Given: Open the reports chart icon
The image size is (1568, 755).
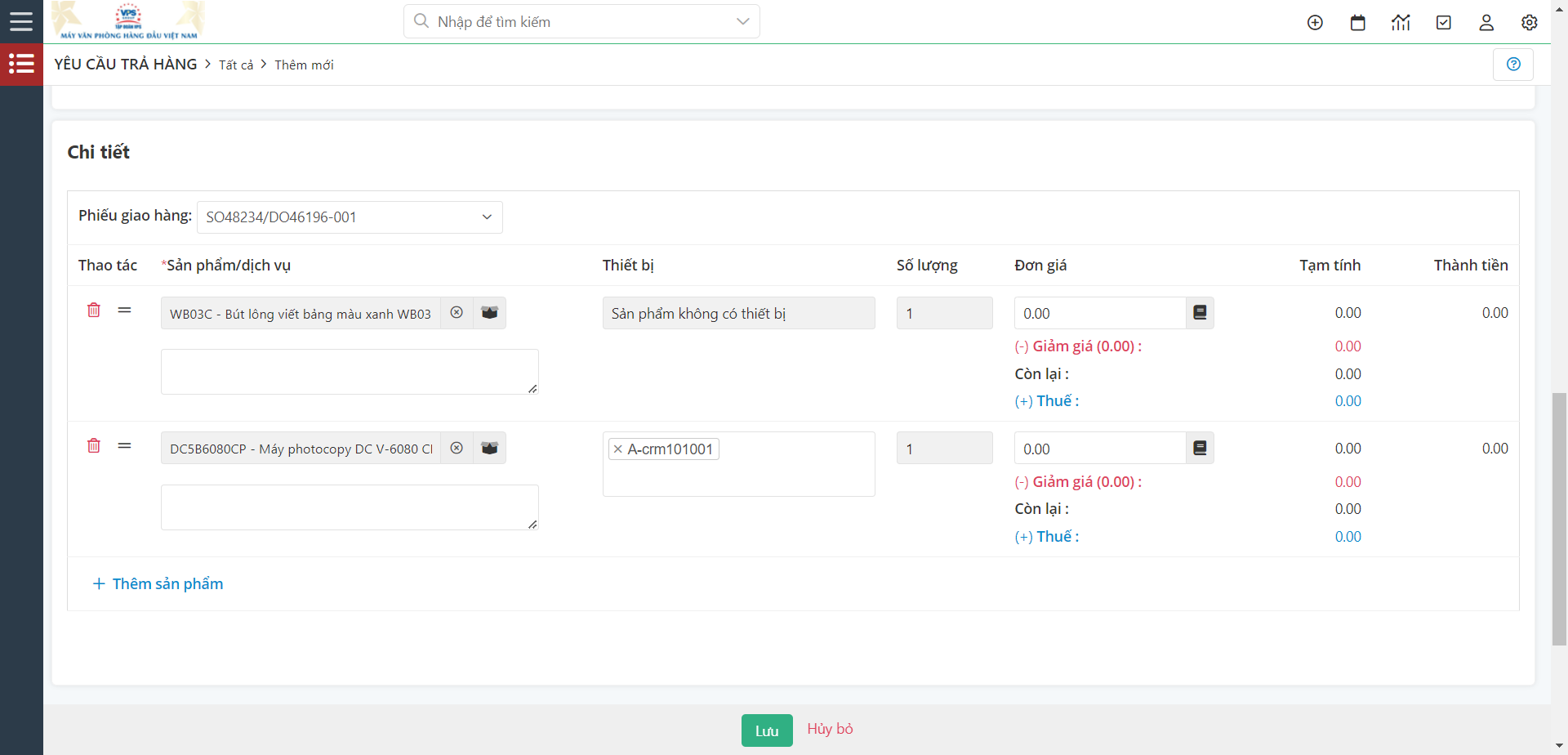Looking at the screenshot, I should pos(1401,23).
